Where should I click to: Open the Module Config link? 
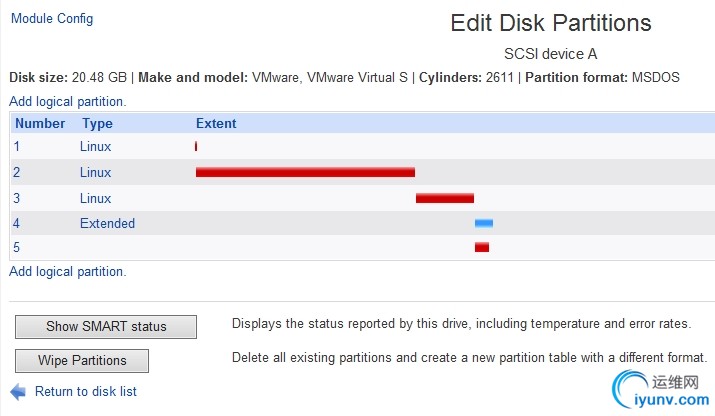coord(52,19)
